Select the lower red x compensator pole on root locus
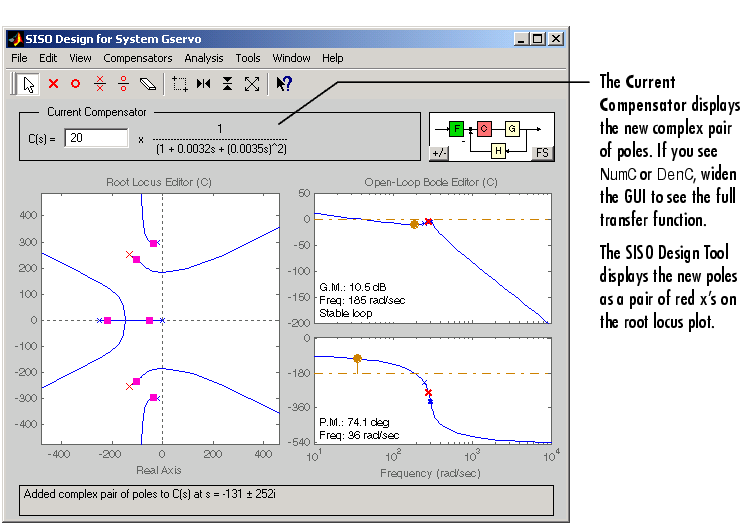The height and width of the screenshot is (526, 750). tap(129, 386)
